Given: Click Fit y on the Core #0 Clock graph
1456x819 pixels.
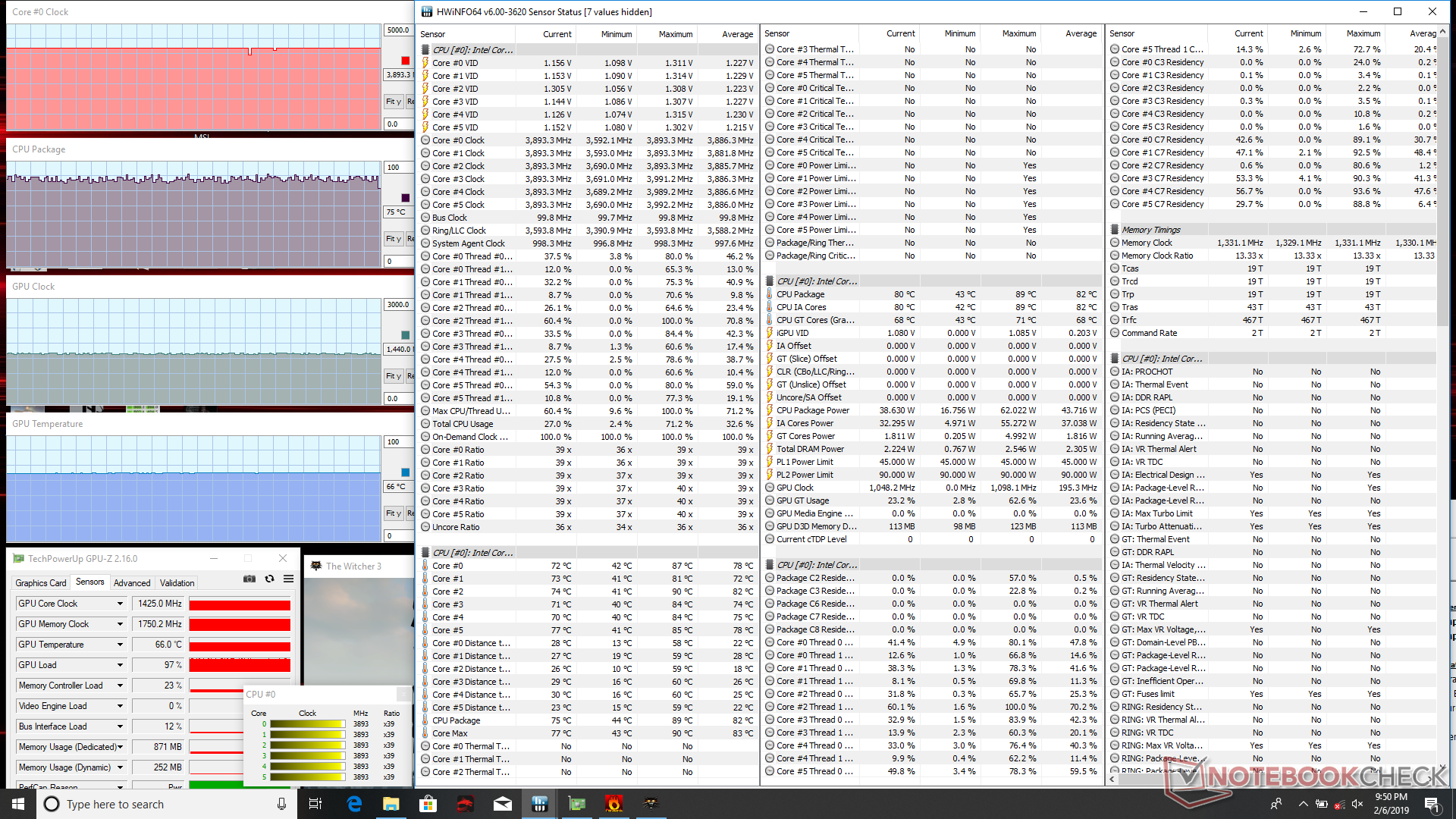Looking at the screenshot, I should [393, 102].
